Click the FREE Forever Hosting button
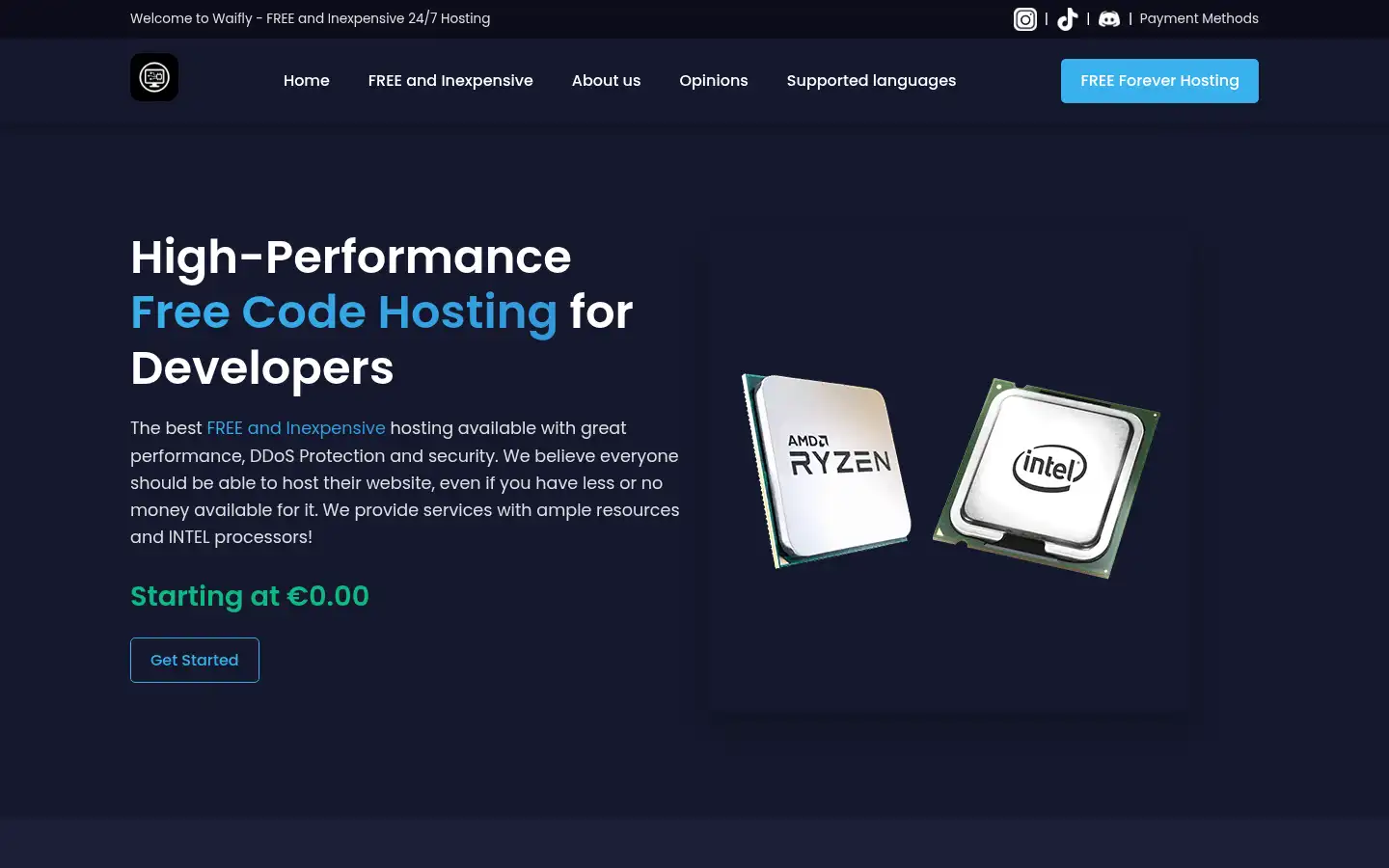 1159,81
